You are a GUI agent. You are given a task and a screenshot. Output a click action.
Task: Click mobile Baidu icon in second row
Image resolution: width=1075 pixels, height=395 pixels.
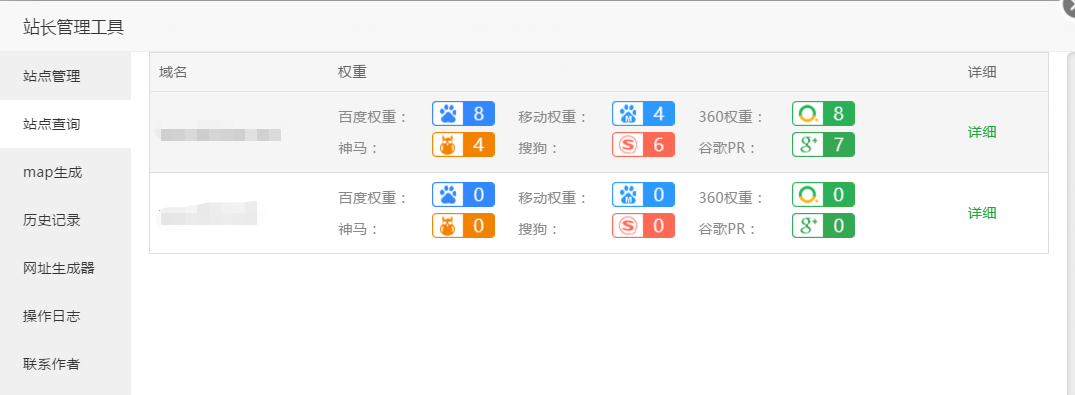pos(628,195)
